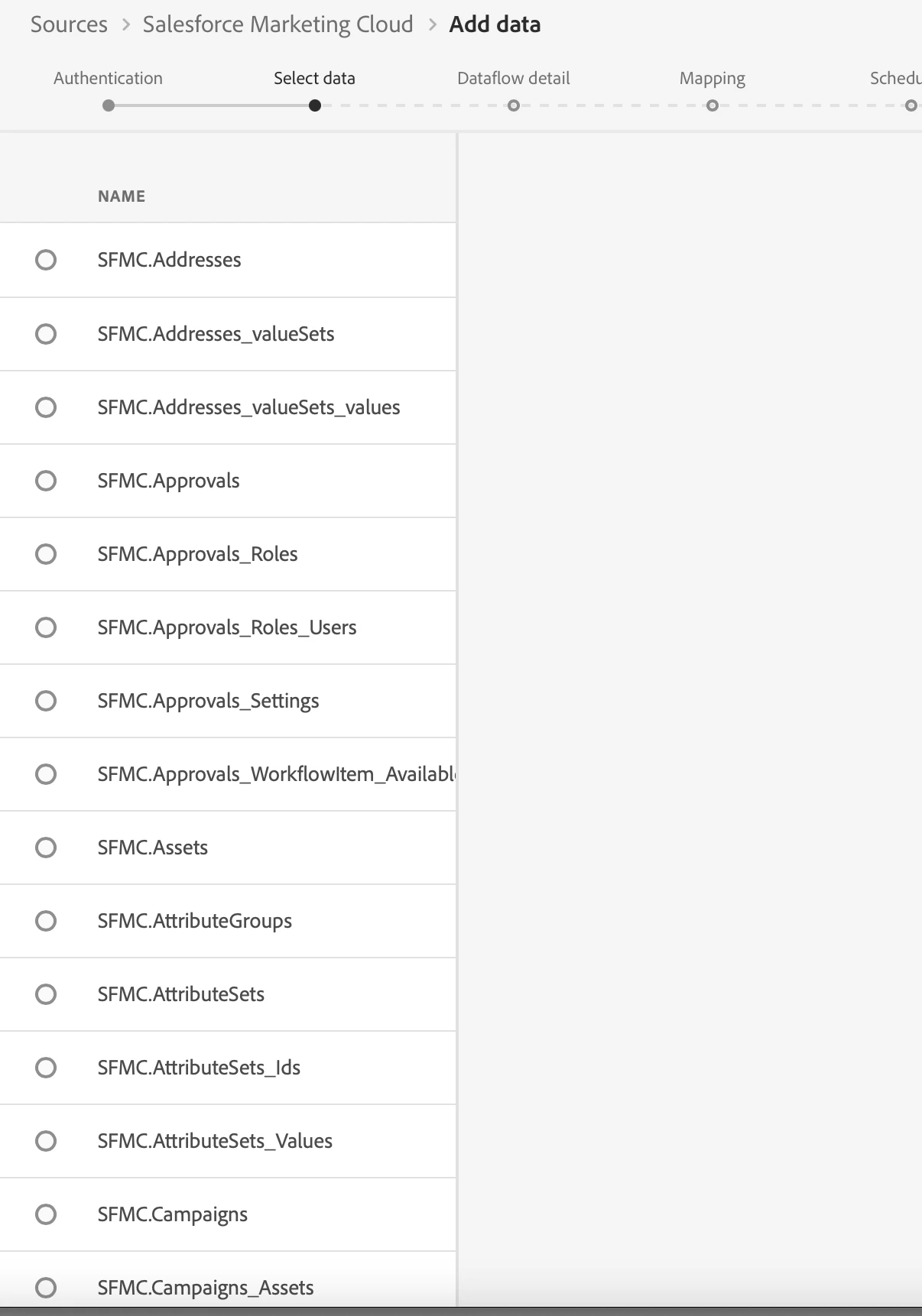Screen dimensions: 922x1316
Task: Click the NAME column header
Action: click(122, 196)
